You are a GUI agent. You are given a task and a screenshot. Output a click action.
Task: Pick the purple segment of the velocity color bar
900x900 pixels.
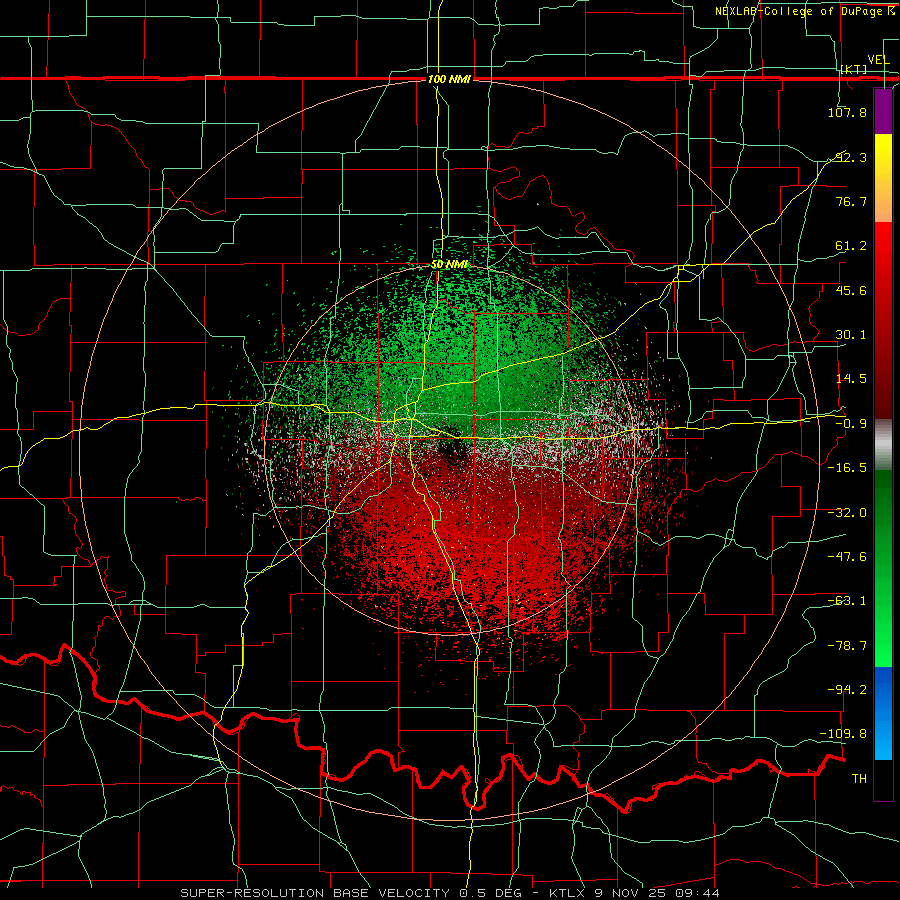883,111
